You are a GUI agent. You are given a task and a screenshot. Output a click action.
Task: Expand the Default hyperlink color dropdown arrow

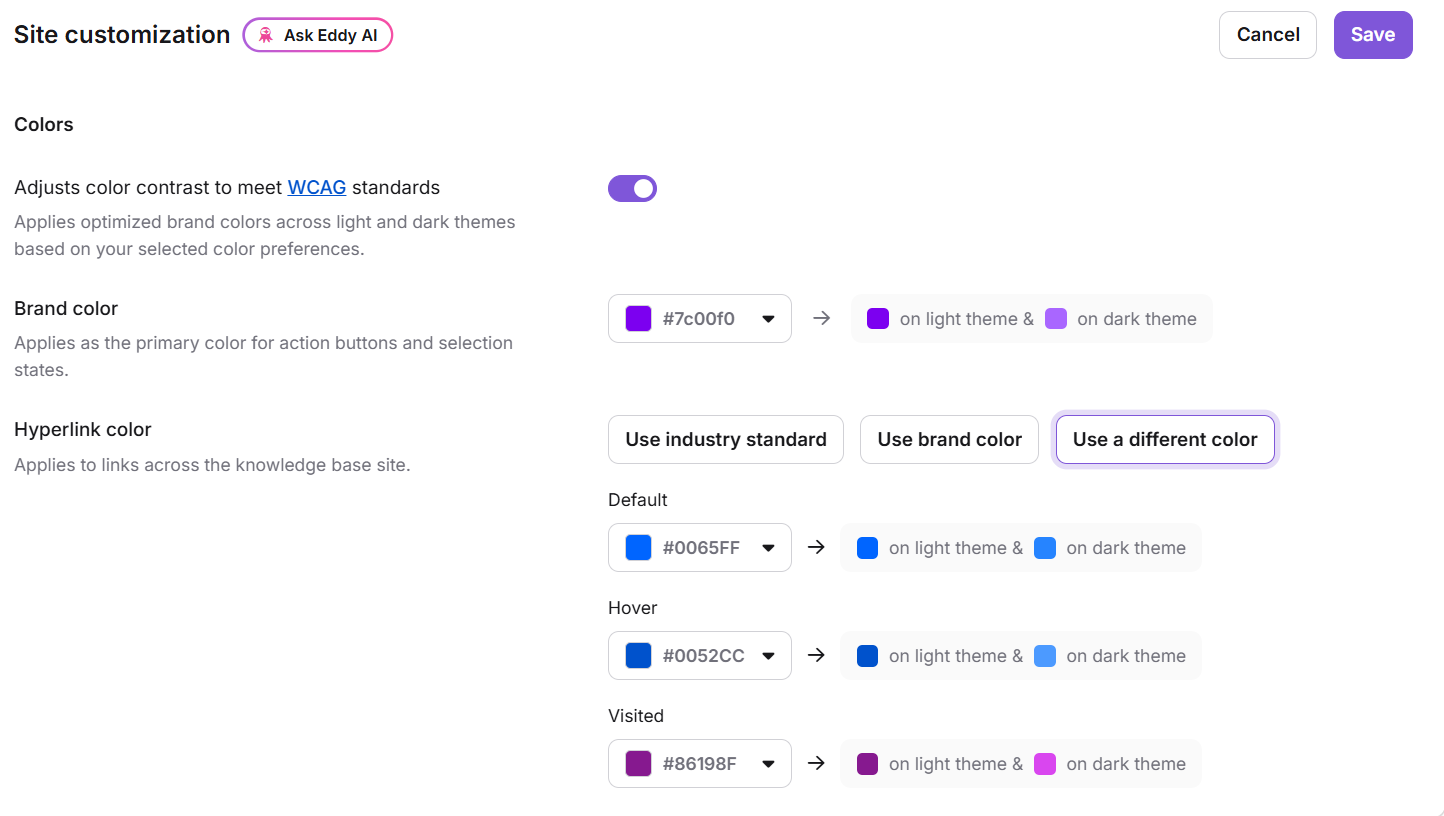pyautogui.click(x=769, y=548)
